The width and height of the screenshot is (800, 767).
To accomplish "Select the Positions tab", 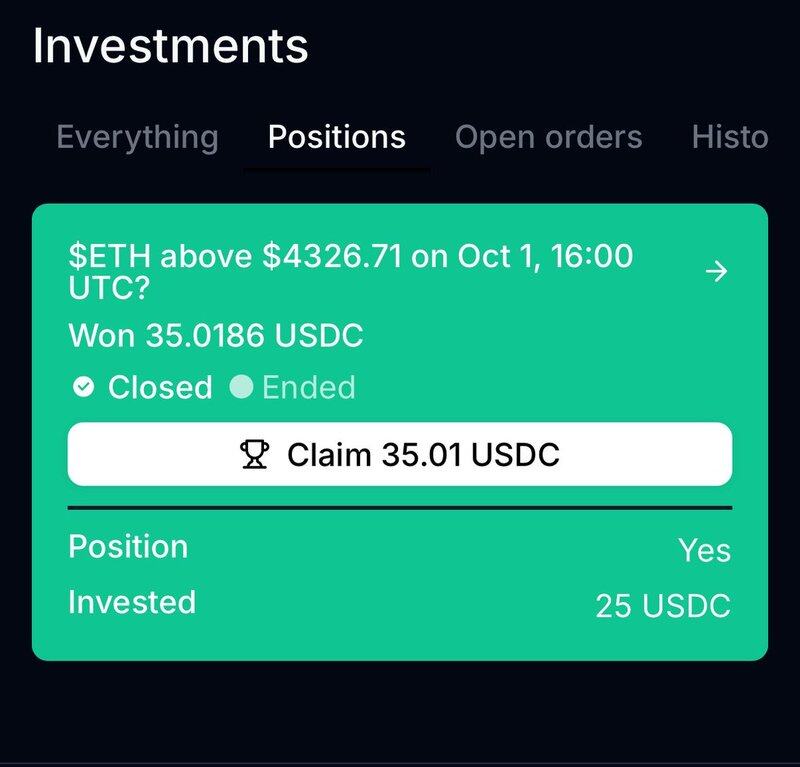I will click(x=337, y=137).
